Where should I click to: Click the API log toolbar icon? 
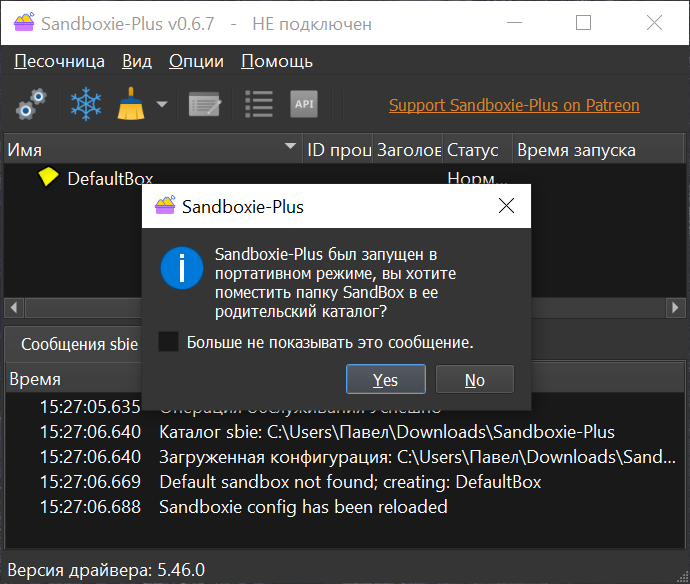(x=304, y=104)
